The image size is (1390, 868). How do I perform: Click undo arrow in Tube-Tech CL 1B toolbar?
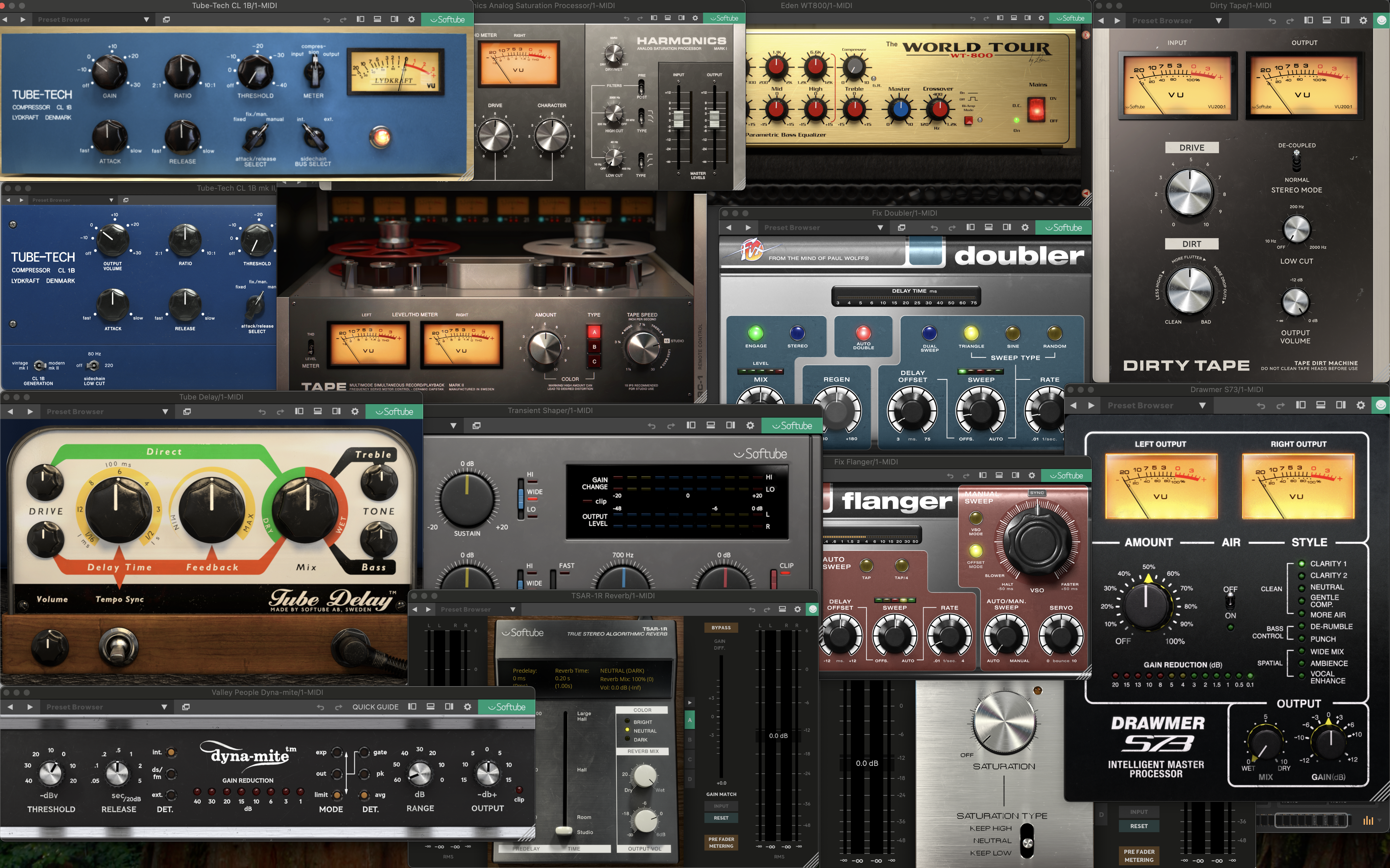point(326,20)
